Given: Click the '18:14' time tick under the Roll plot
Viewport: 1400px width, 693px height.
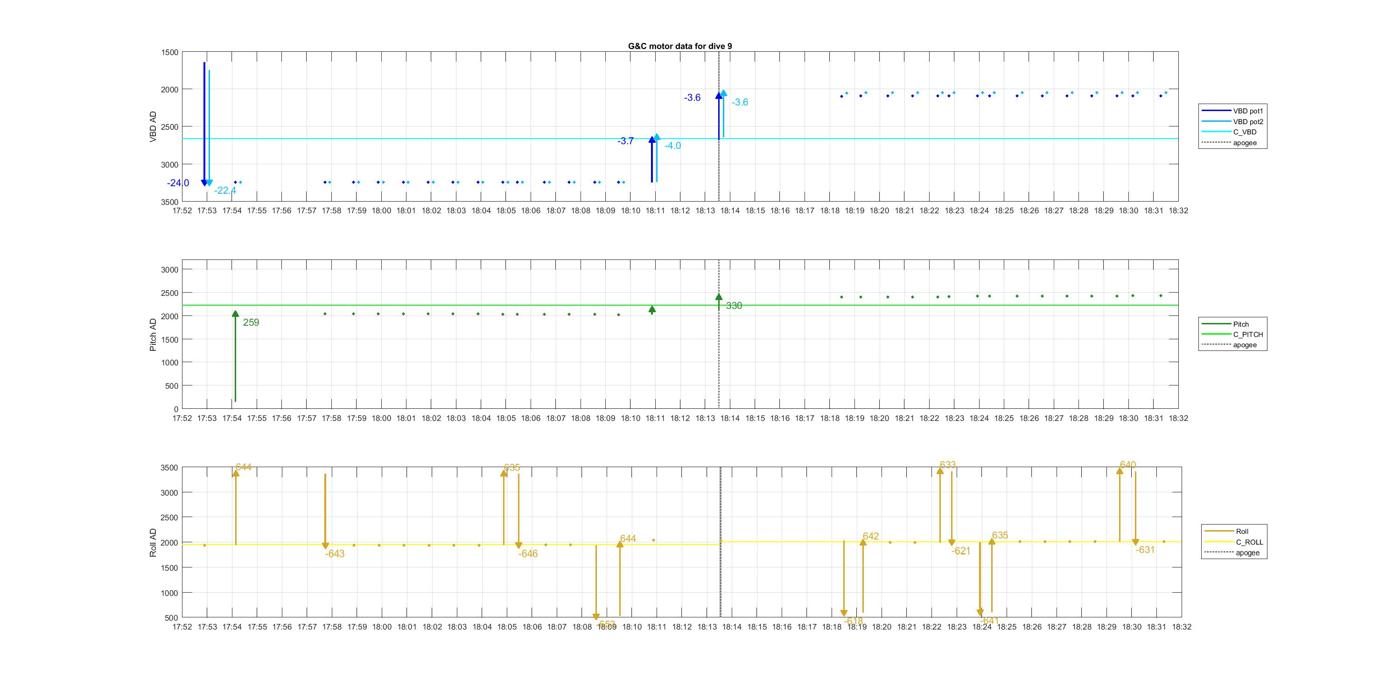Looking at the screenshot, I should point(732,627).
